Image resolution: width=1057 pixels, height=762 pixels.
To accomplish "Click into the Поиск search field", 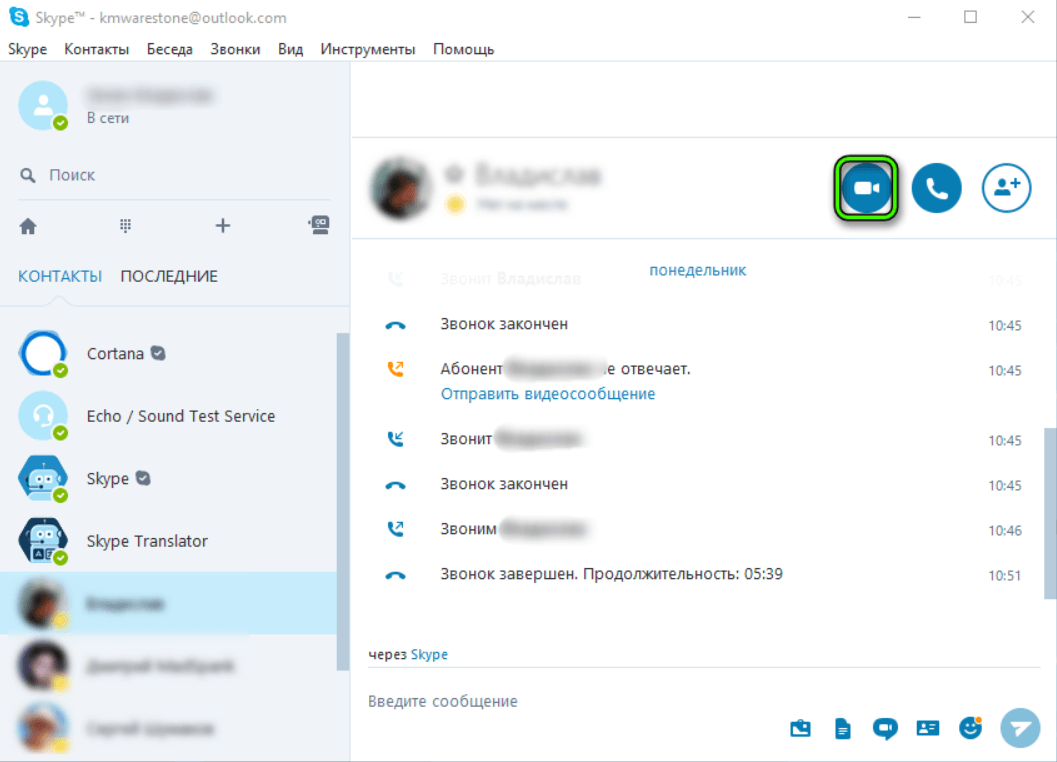I will [x=174, y=175].
